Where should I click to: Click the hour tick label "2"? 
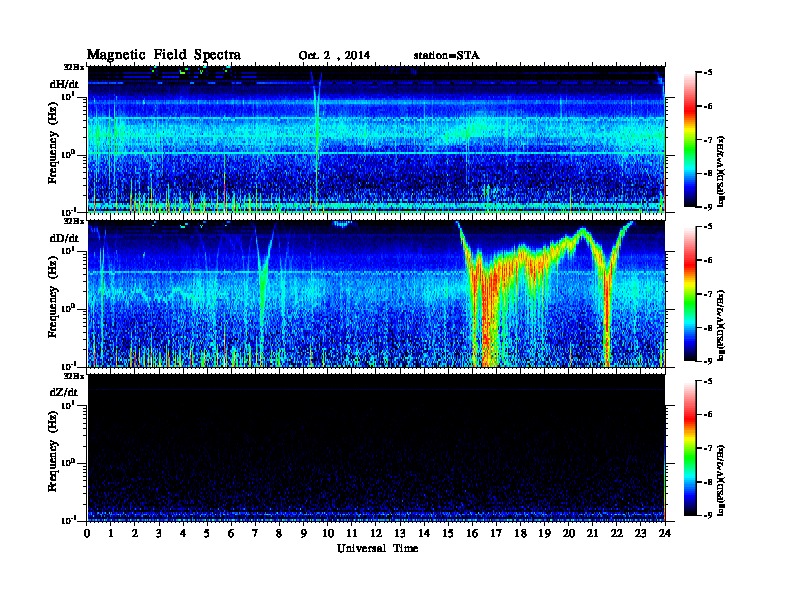(135, 534)
